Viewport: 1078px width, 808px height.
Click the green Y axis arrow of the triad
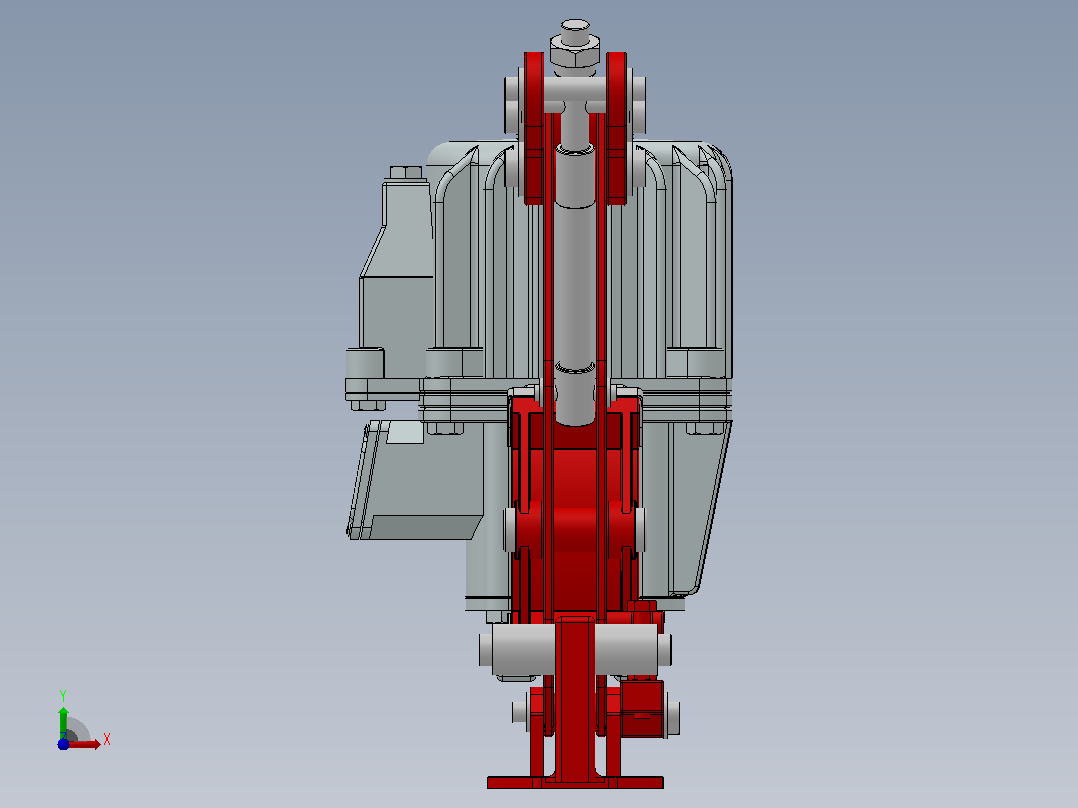[x=63, y=723]
